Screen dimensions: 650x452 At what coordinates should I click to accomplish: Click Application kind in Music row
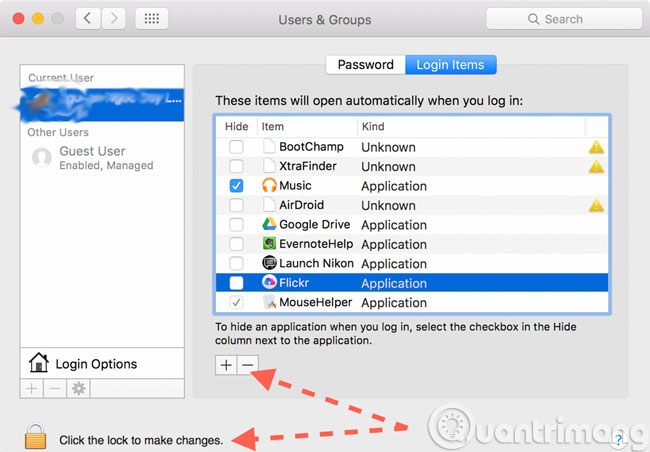[394, 186]
